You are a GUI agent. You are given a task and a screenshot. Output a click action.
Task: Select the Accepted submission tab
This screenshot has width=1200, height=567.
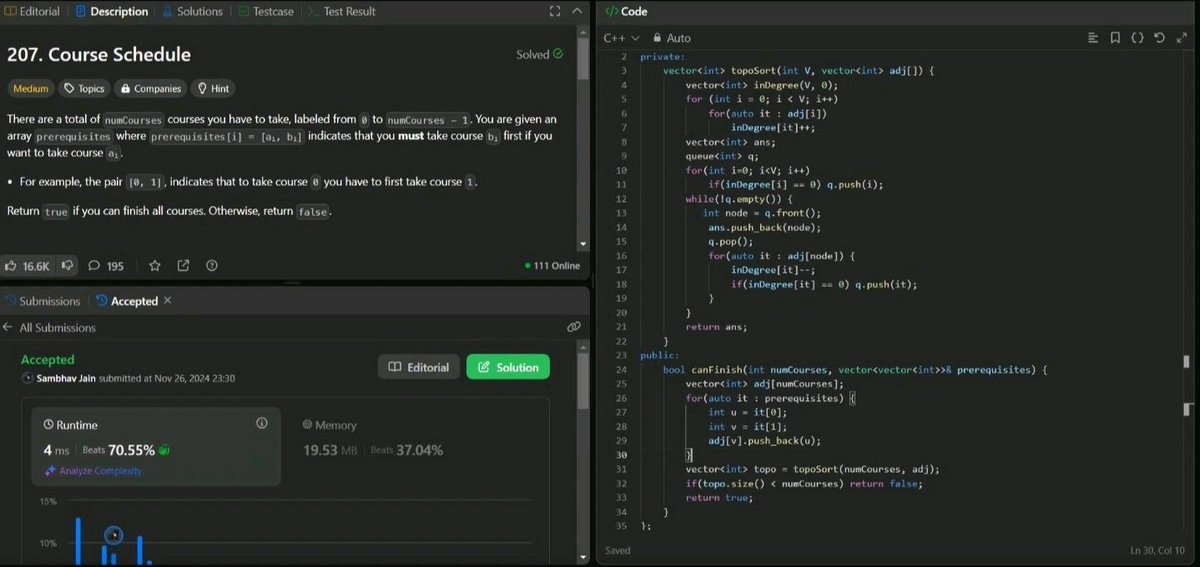126,301
